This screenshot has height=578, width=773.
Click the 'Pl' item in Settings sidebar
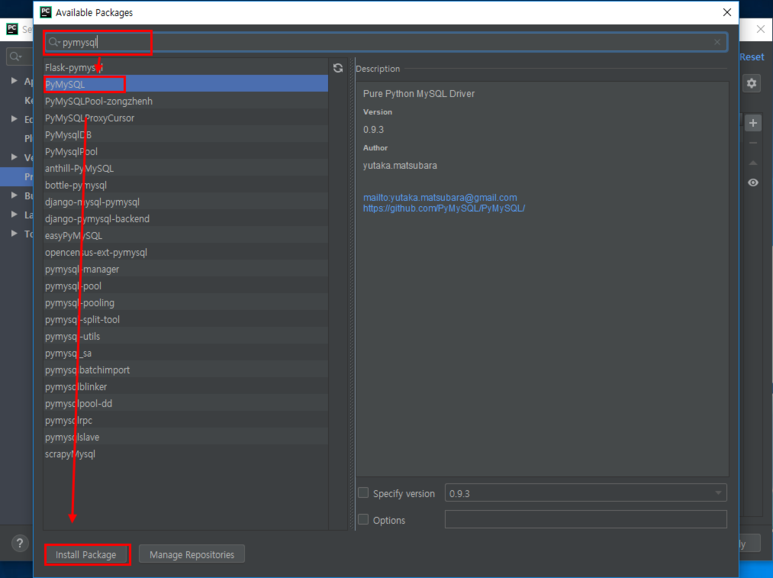point(29,138)
